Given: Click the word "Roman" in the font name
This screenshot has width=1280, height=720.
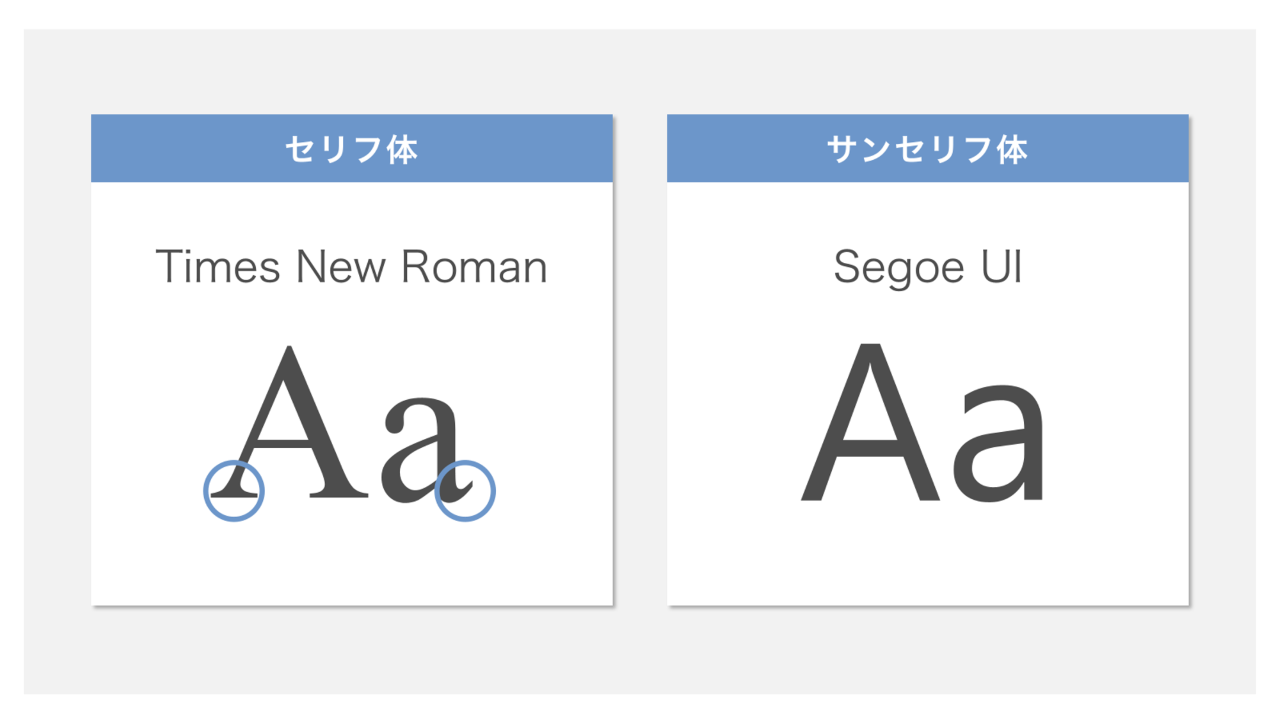Looking at the screenshot, I should 473,268.
